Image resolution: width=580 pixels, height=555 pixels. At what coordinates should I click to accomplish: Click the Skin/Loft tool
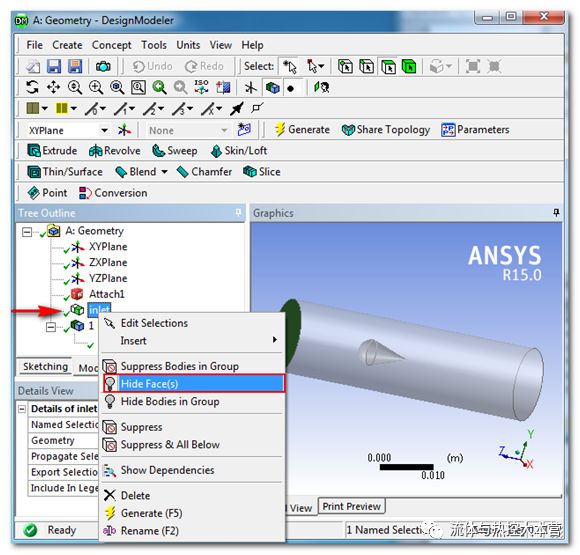click(239, 151)
